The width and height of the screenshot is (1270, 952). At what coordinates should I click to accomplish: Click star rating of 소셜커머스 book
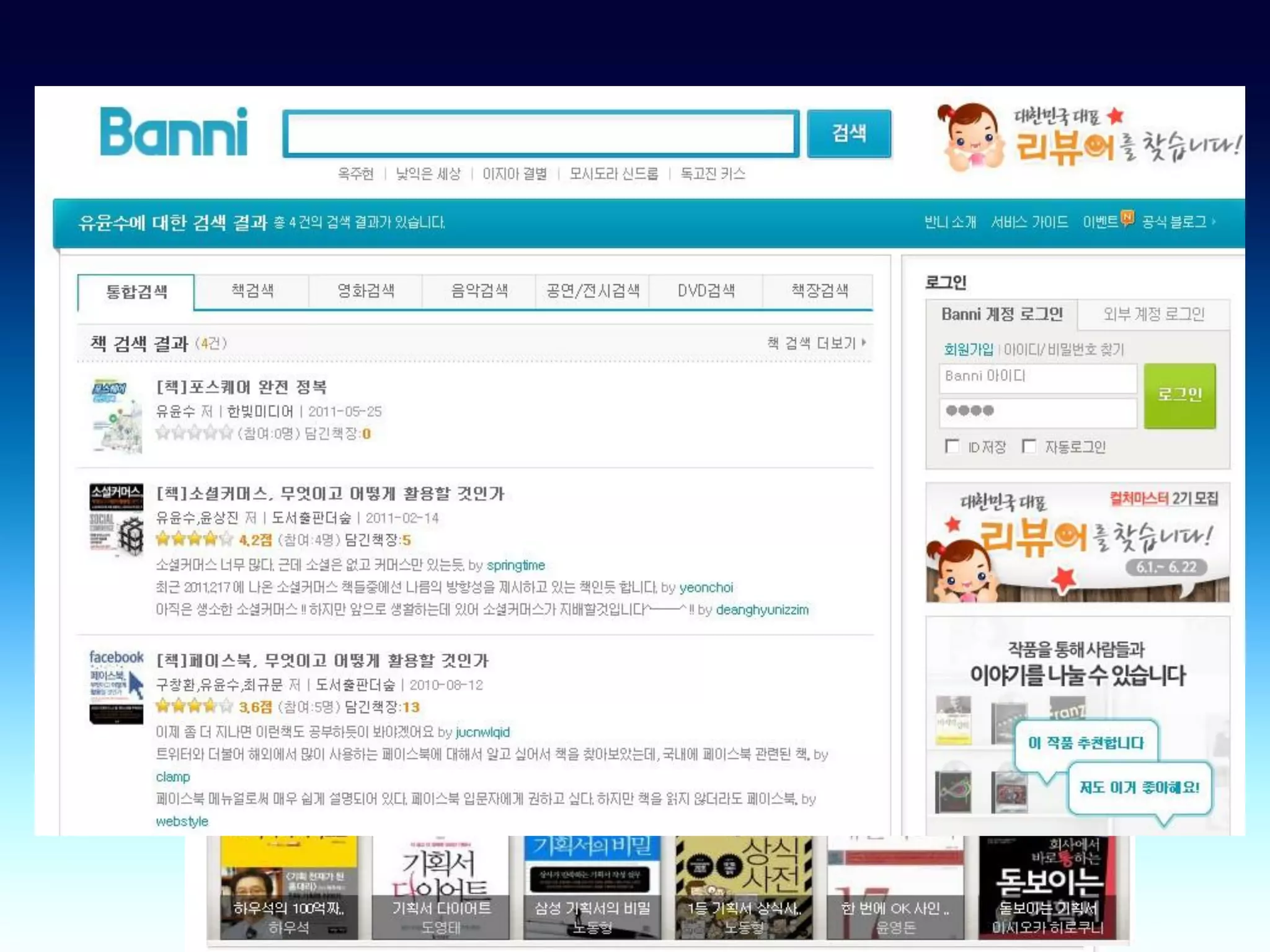click(x=194, y=539)
